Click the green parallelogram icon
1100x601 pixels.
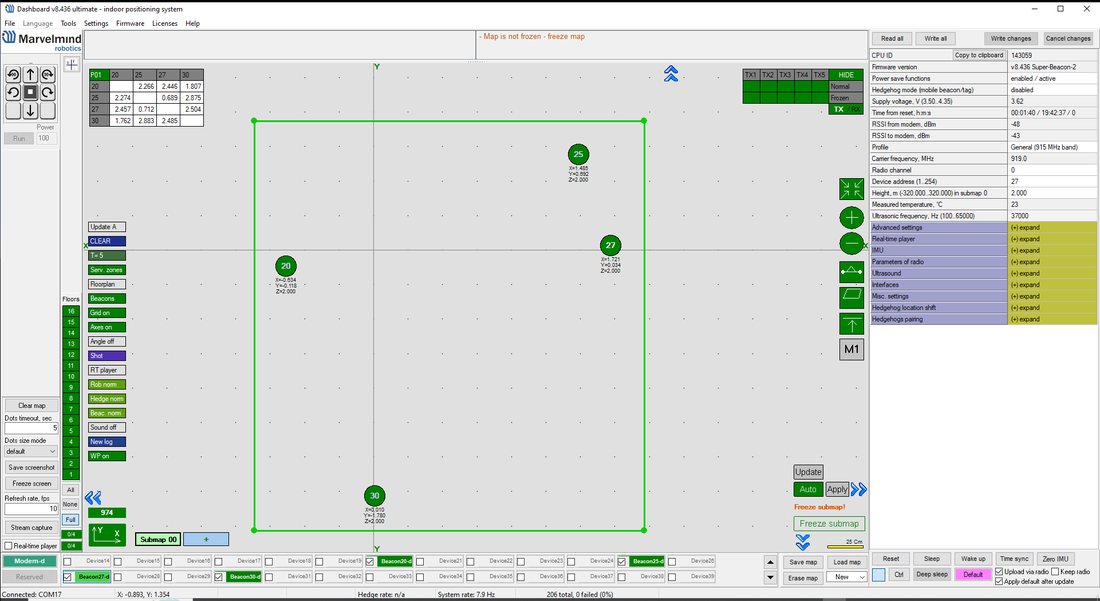852,297
